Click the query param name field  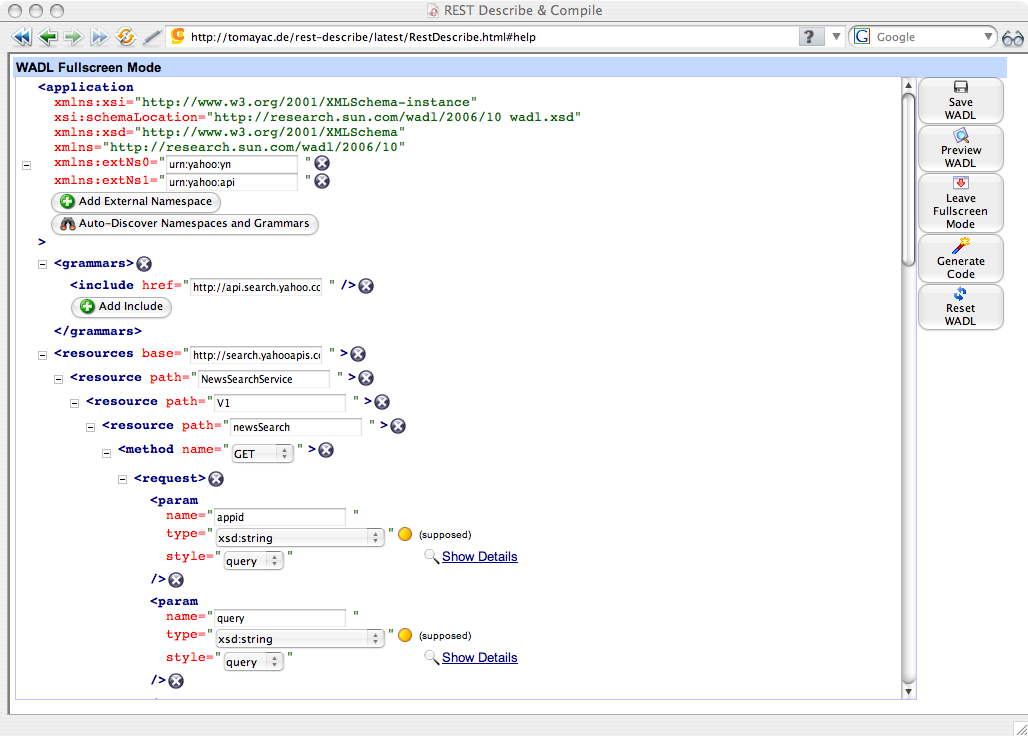pos(280,618)
